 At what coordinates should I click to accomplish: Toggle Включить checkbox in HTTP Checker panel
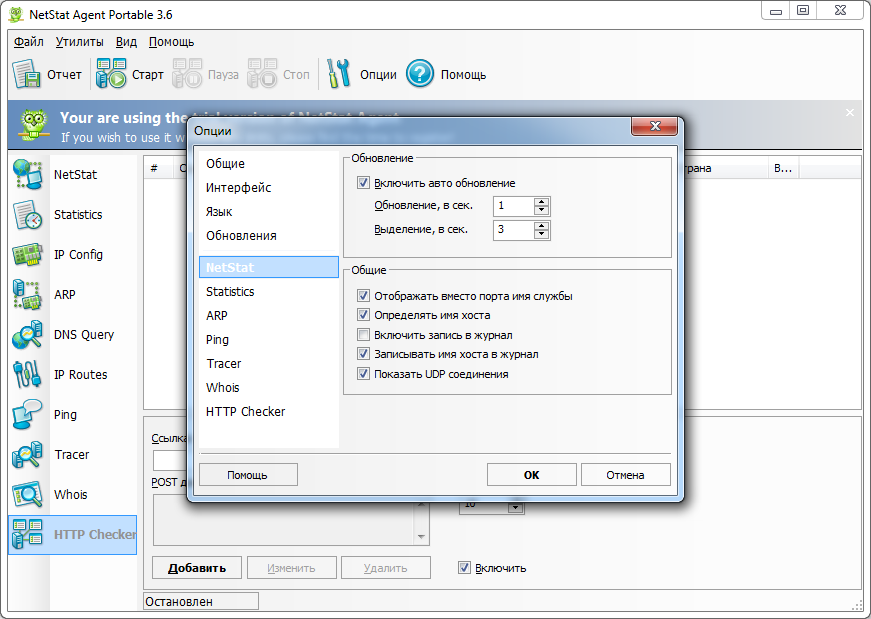[x=464, y=567]
